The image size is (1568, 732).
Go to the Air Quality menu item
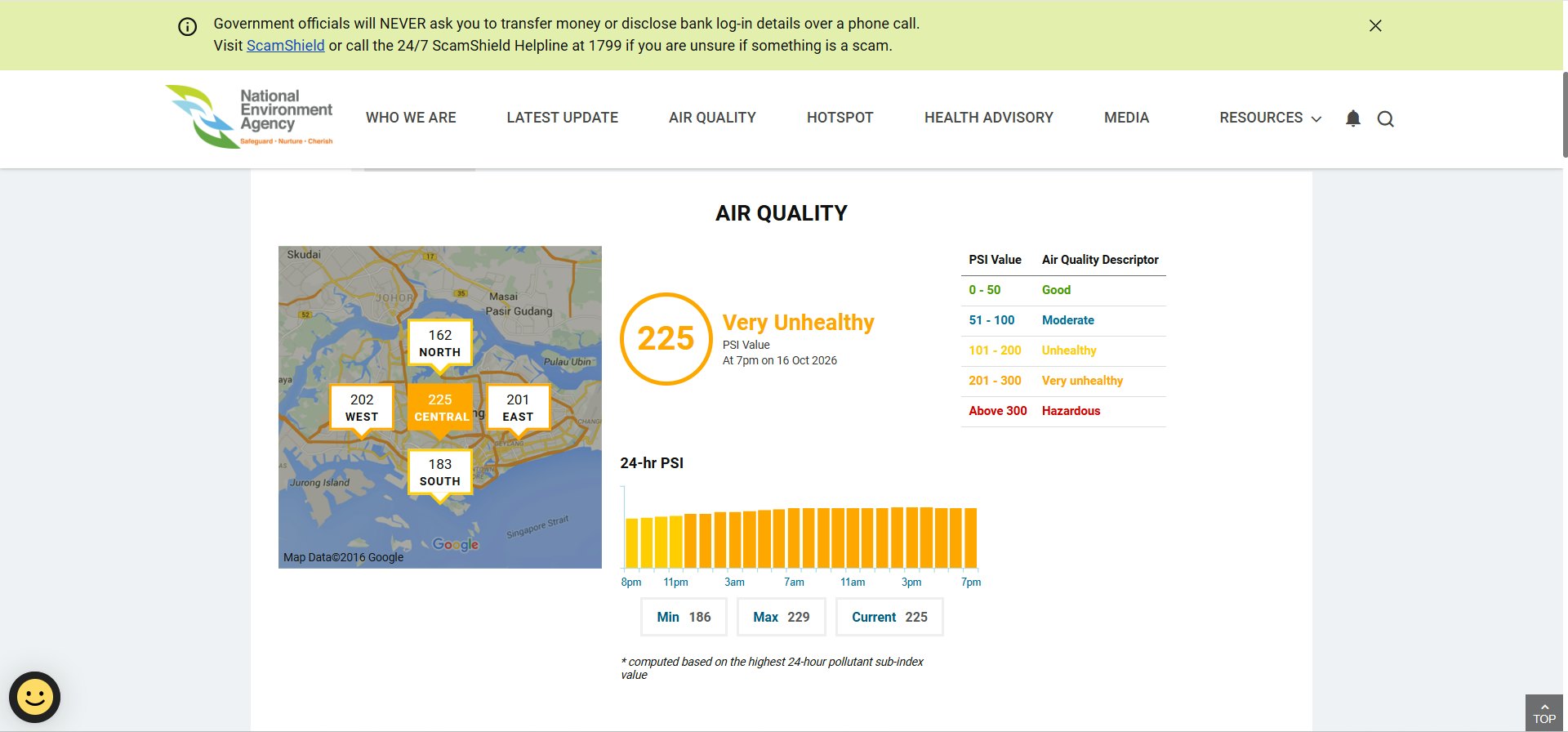712,118
